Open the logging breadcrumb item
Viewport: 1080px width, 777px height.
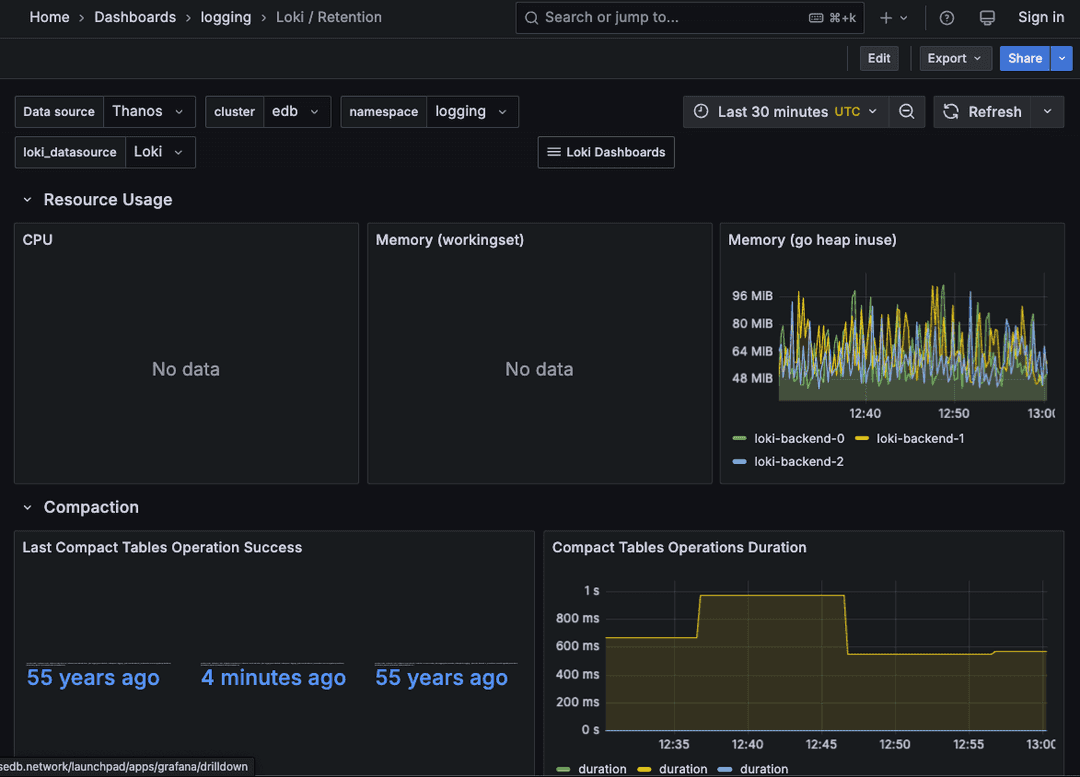click(x=225, y=17)
